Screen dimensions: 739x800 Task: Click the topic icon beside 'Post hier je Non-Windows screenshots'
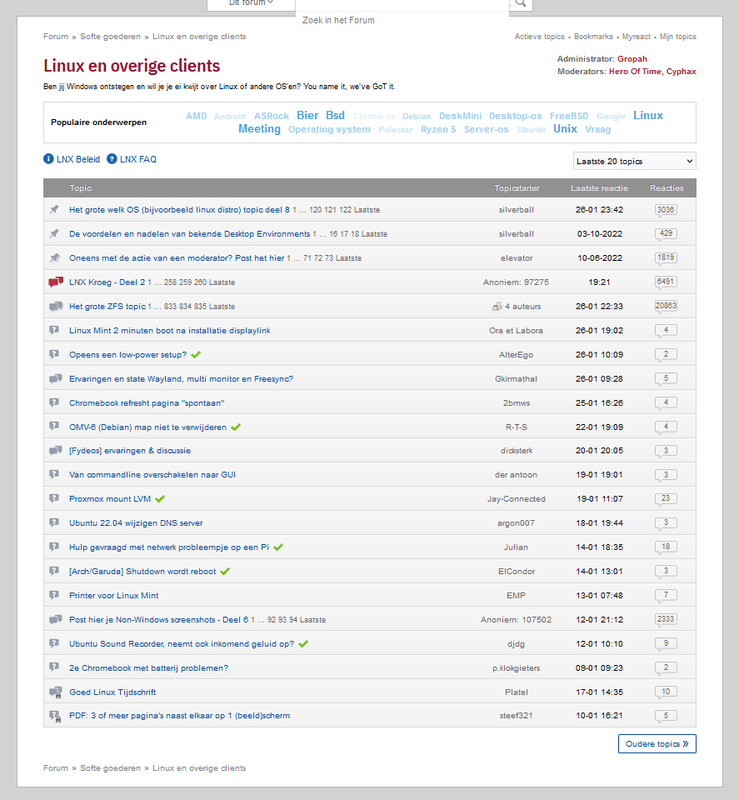55,619
